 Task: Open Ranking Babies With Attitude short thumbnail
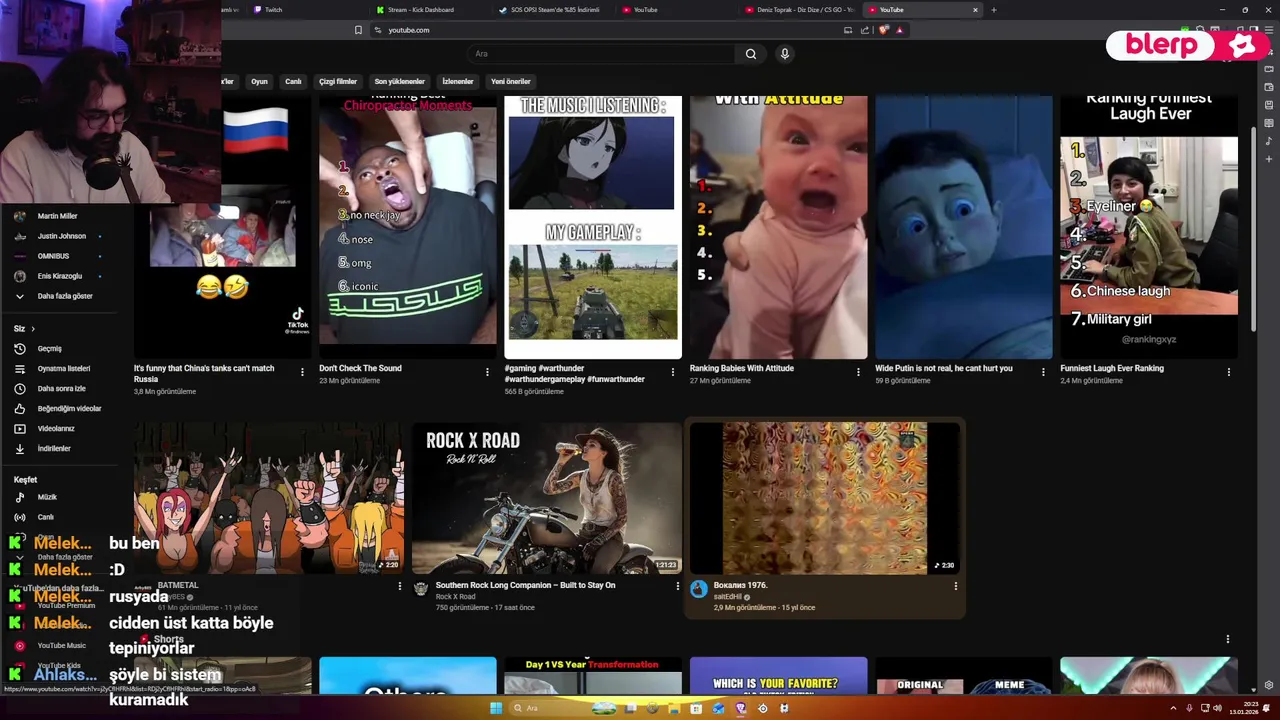[778, 227]
